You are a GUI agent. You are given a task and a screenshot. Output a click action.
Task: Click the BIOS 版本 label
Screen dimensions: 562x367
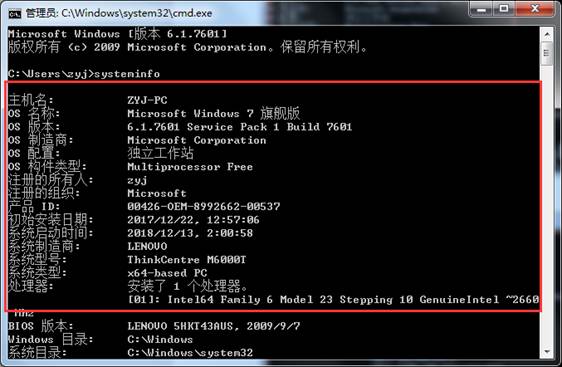[41, 326]
